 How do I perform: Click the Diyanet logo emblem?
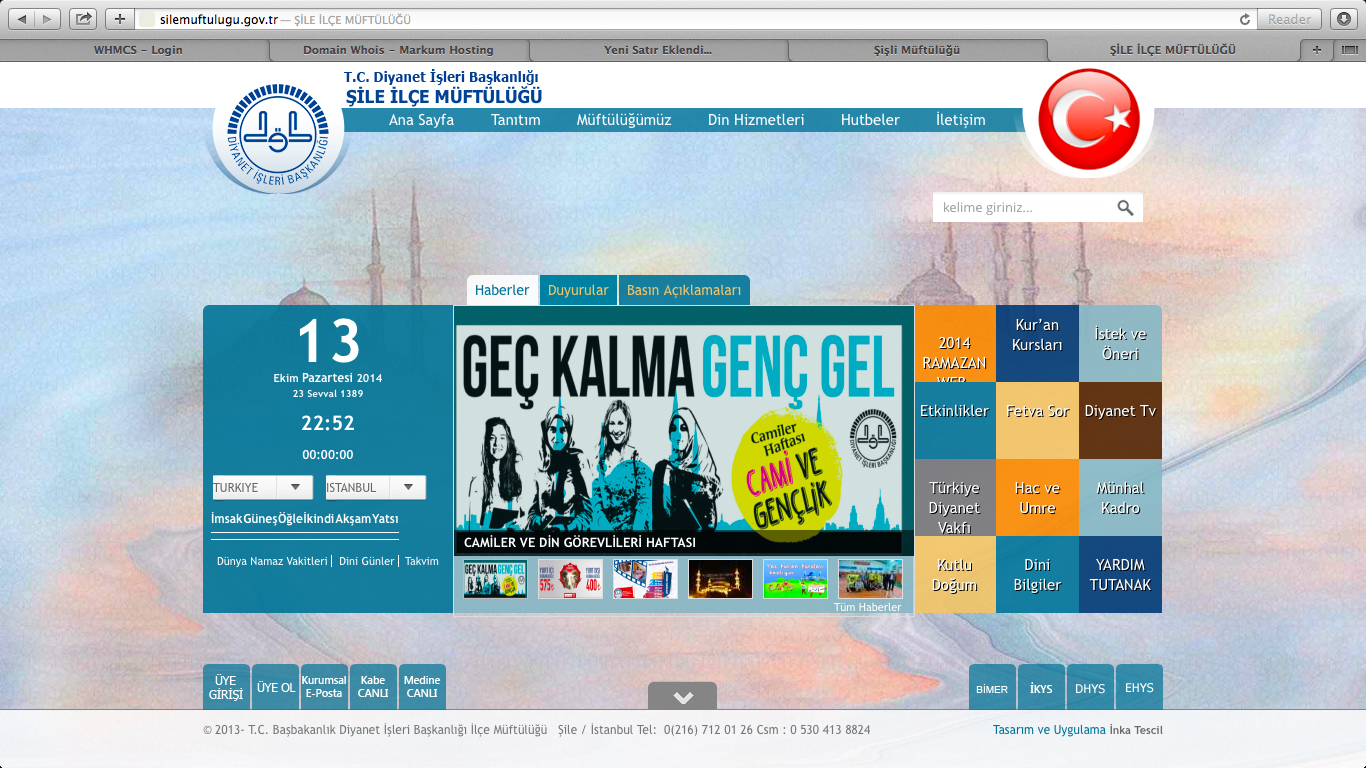tap(277, 138)
